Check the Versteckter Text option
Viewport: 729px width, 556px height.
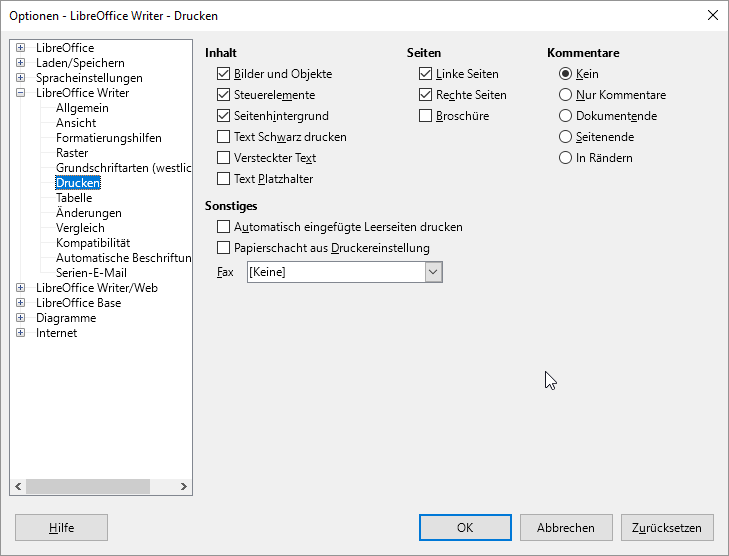[223, 158]
